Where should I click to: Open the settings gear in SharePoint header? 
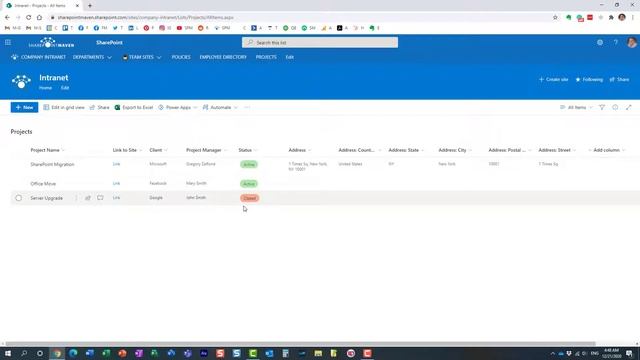coord(600,42)
